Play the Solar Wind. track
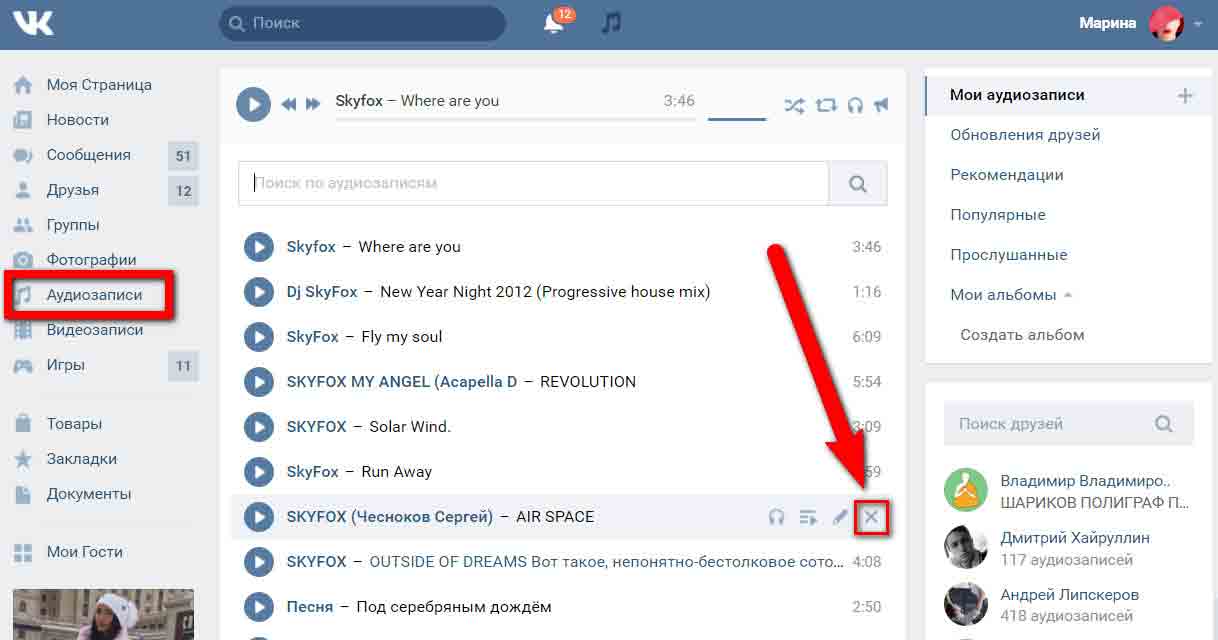 pos(259,427)
